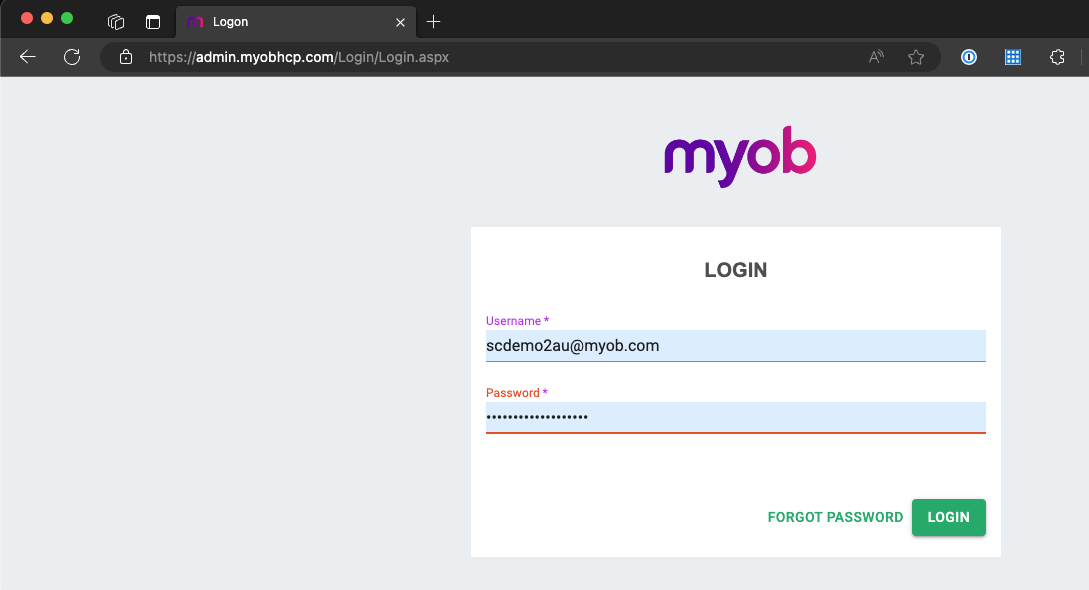Select the Password input field
This screenshot has width=1089, height=590.
[x=735, y=417]
